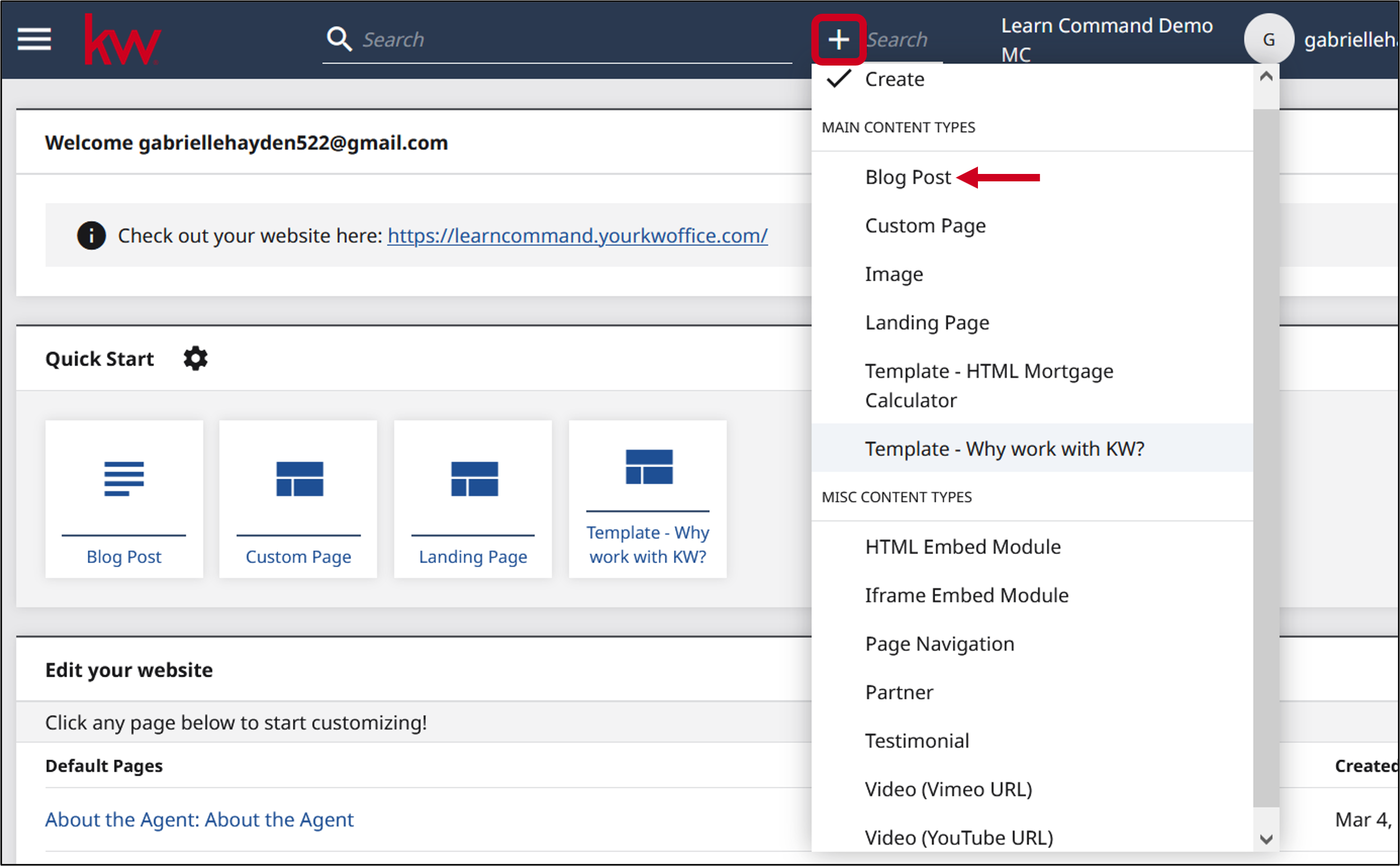The image size is (1400, 866).
Task: Choose HTML Embed Module
Action: [x=1032, y=547]
